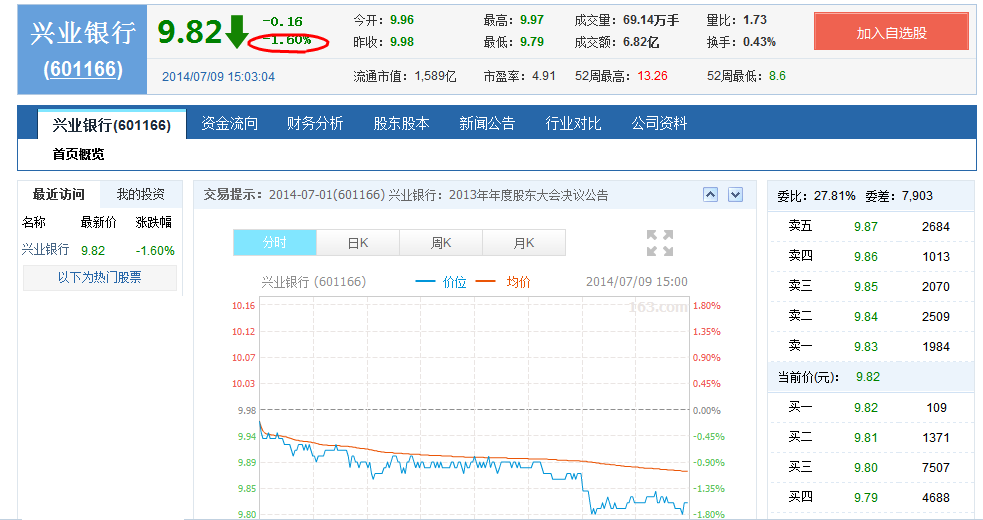Click the 成交额 value 6.82亿
The image size is (983, 520).
pyautogui.click(x=641, y=42)
